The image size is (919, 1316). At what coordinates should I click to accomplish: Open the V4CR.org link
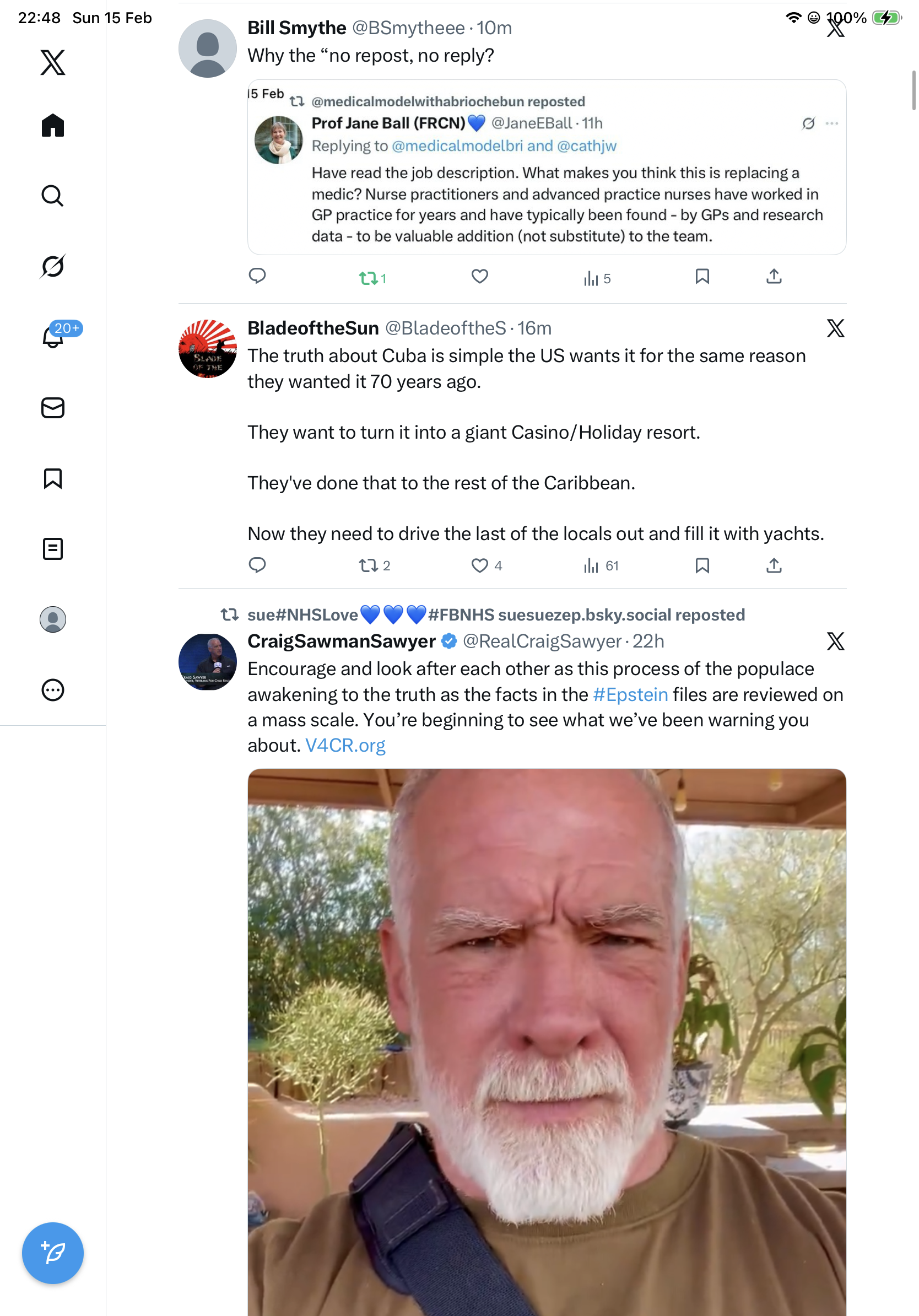pos(345,745)
